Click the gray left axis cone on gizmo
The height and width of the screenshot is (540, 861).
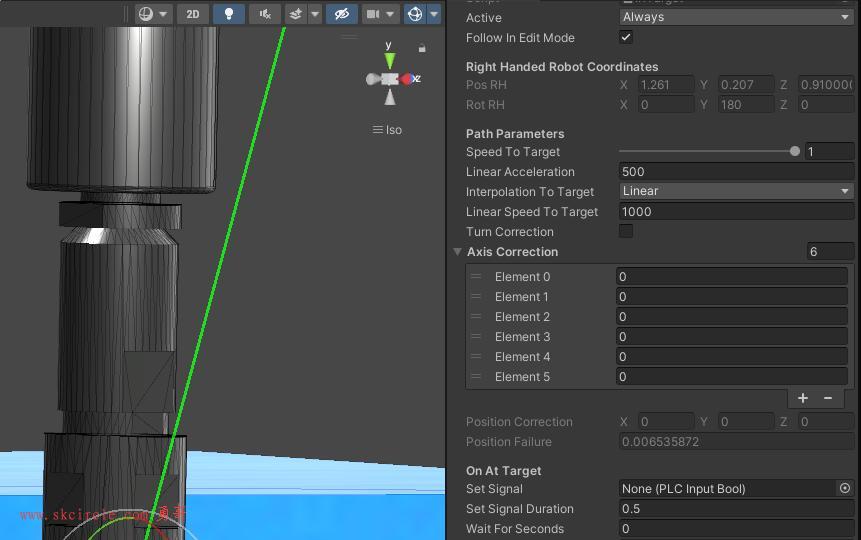(373, 79)
